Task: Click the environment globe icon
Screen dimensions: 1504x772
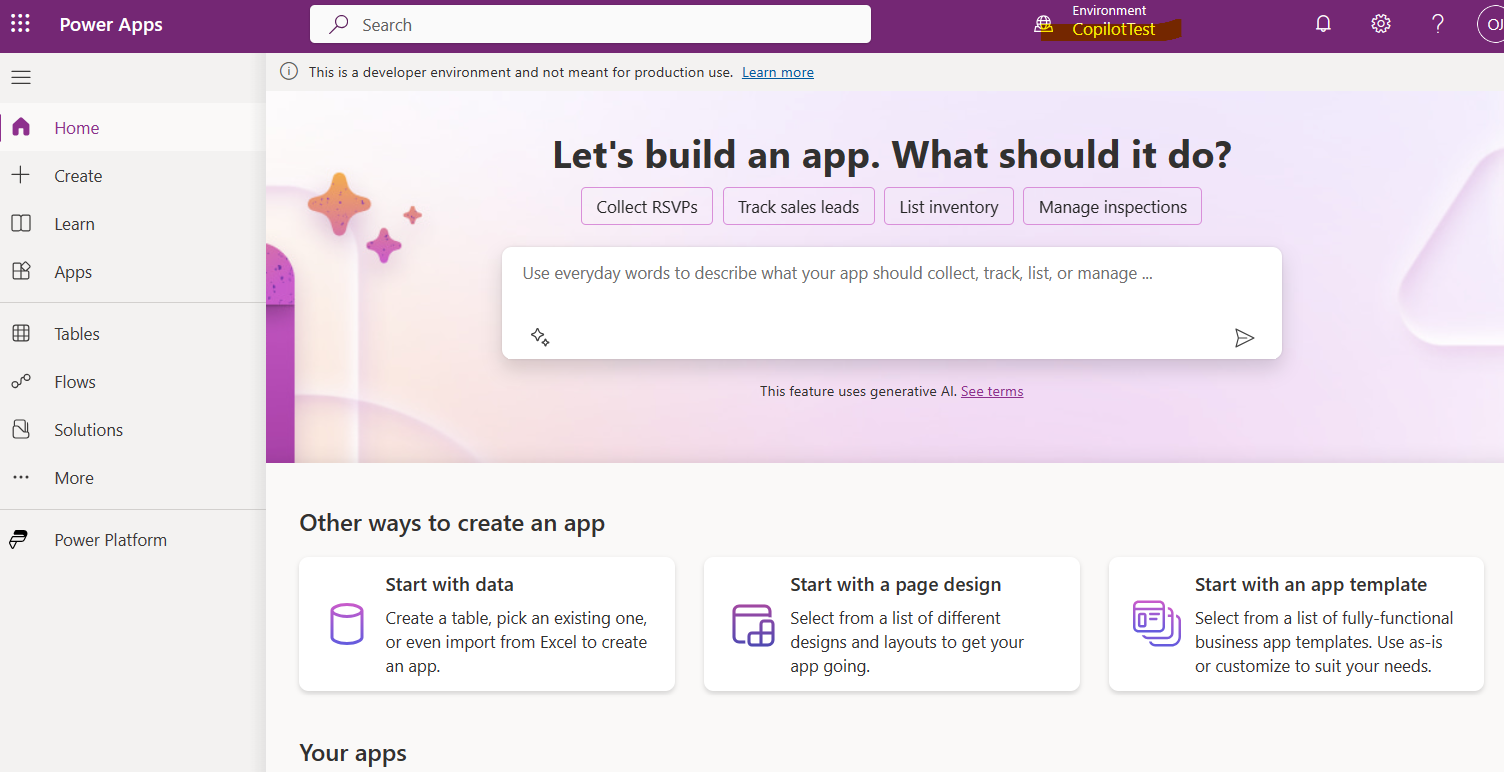Action: point(1044,24)
